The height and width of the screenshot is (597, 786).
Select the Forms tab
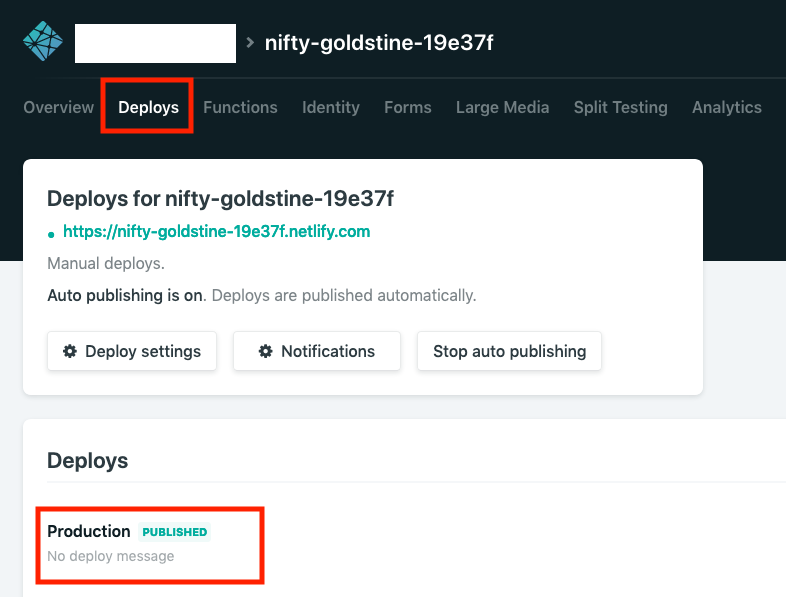click(x=408, y=107)
